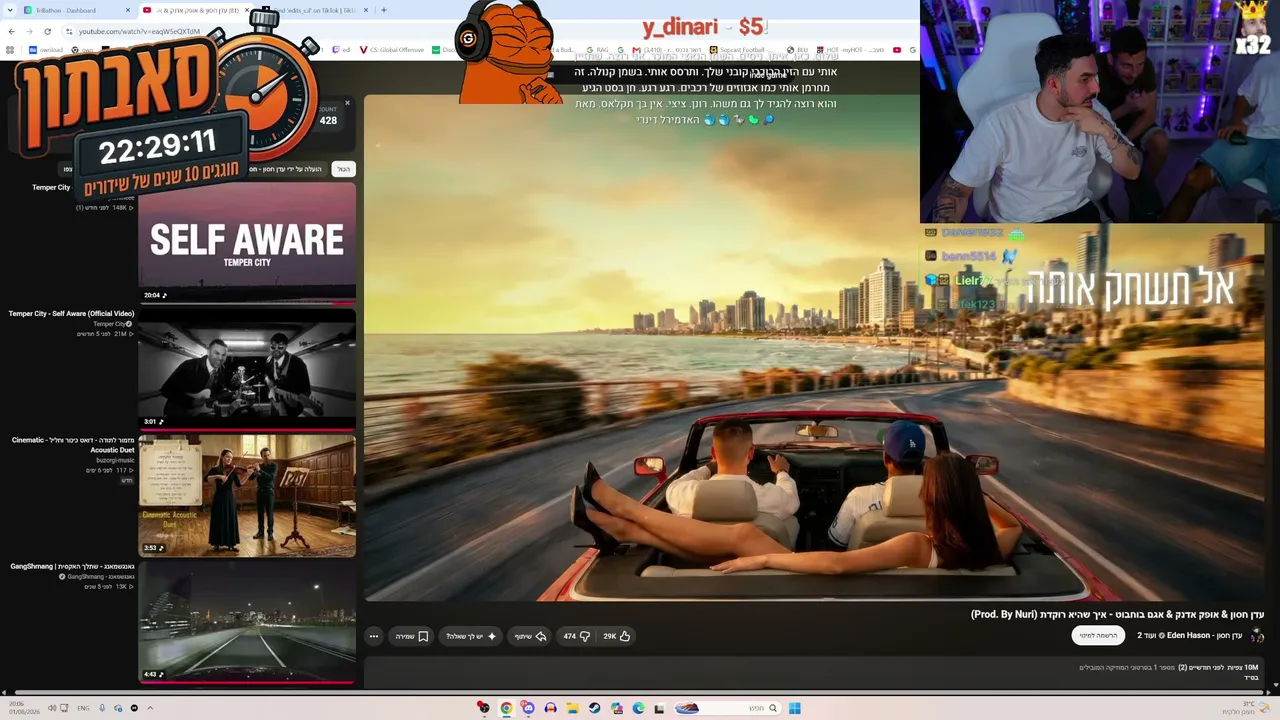Image resolution: width=1280 pixels, height=720 pixels.
Task: Reload the current page
Action: 47,31
